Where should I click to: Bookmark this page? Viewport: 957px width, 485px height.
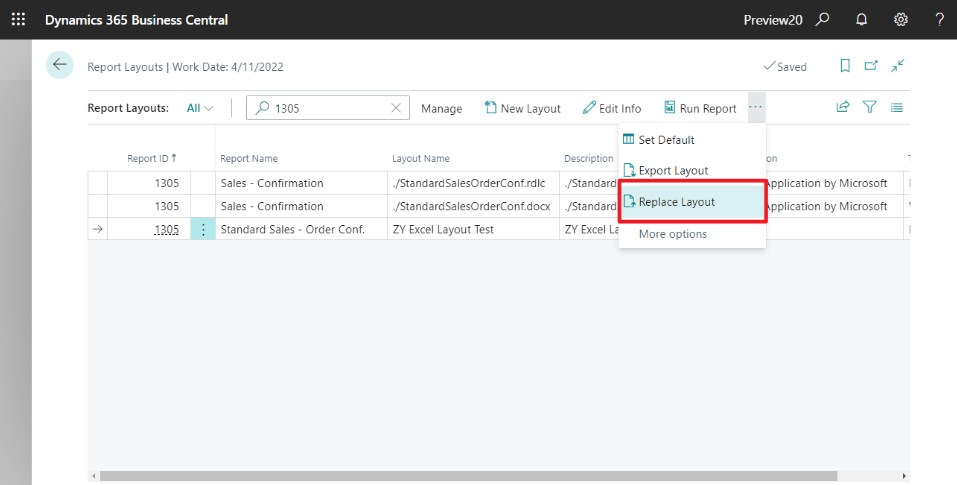click(x=845, y=66)
